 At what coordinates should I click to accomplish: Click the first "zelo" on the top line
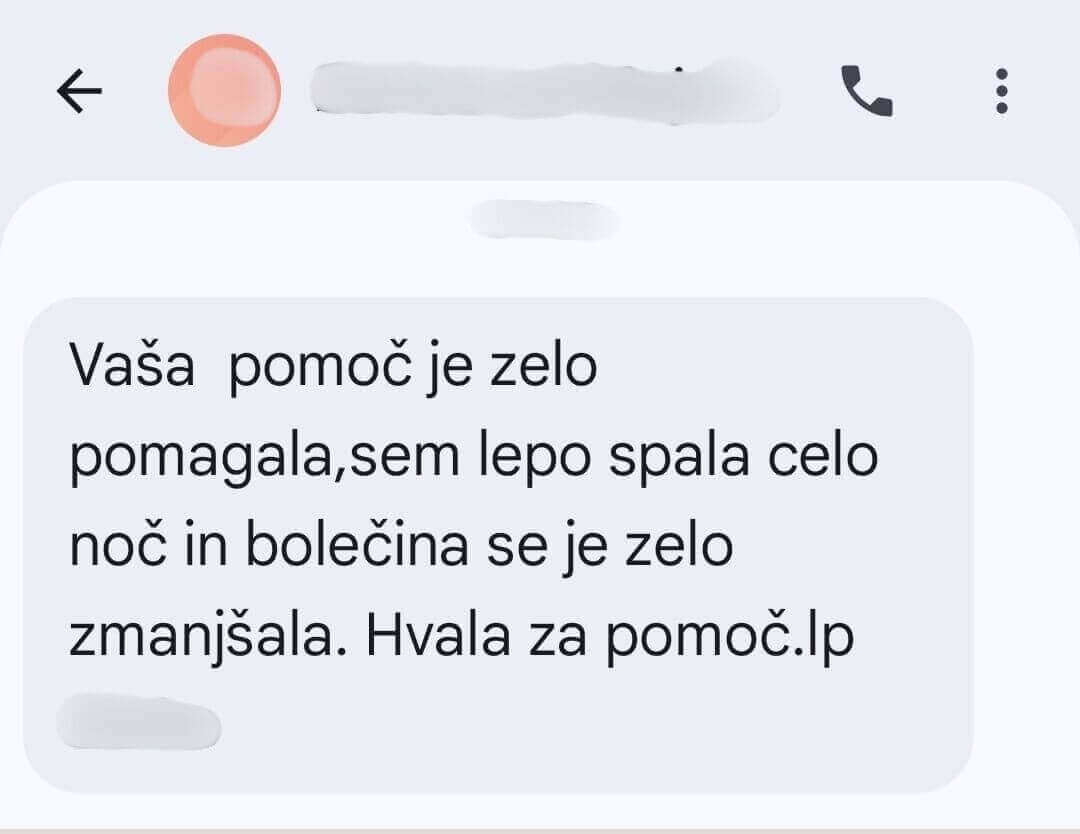(x=543, y=365)
